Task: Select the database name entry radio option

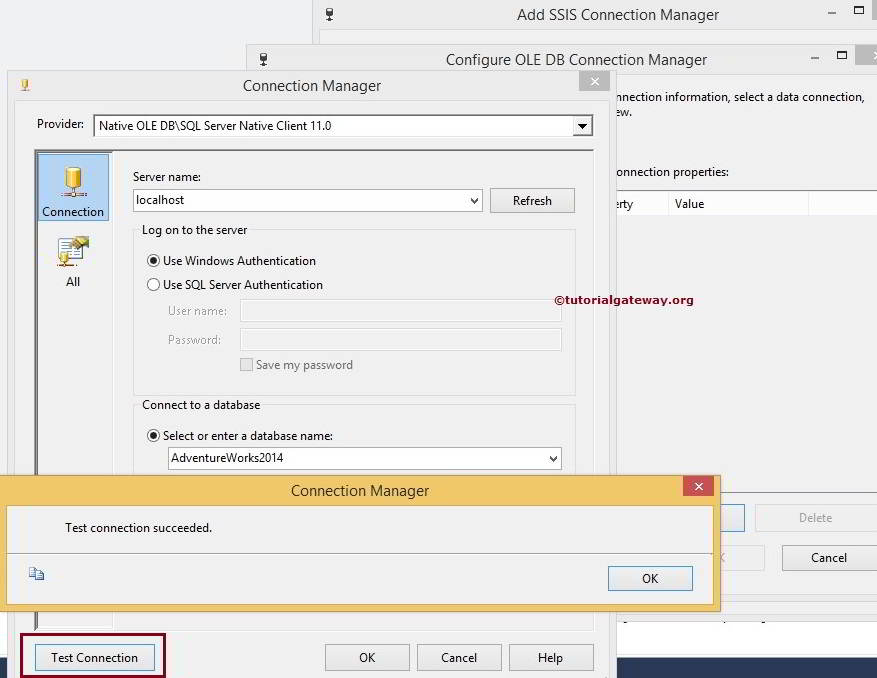Action: click(154, 436)
